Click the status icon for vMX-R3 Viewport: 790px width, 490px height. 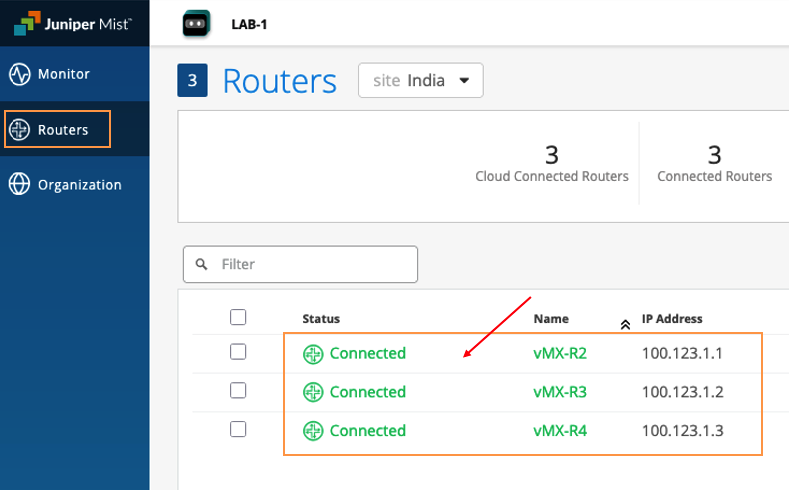(313, 392)
